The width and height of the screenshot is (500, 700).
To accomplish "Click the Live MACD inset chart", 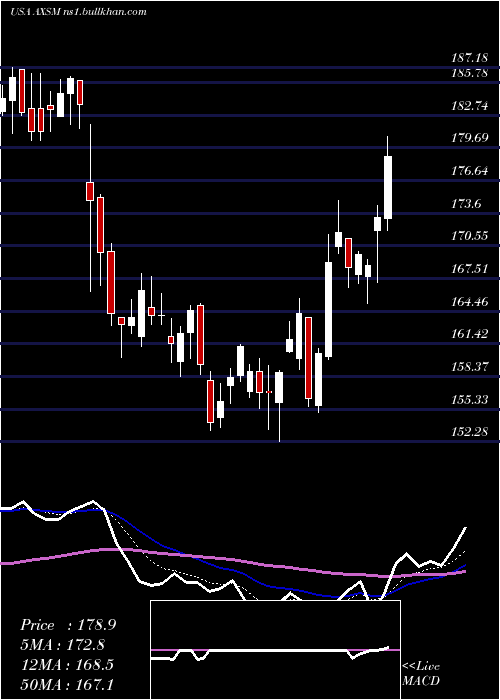I will tap(275, 650).
